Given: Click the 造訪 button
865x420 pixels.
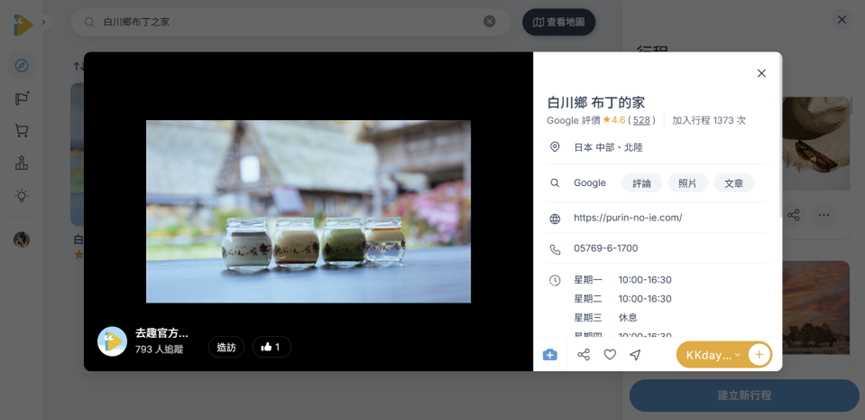Looking at the screenshot, I should (226, 347).
